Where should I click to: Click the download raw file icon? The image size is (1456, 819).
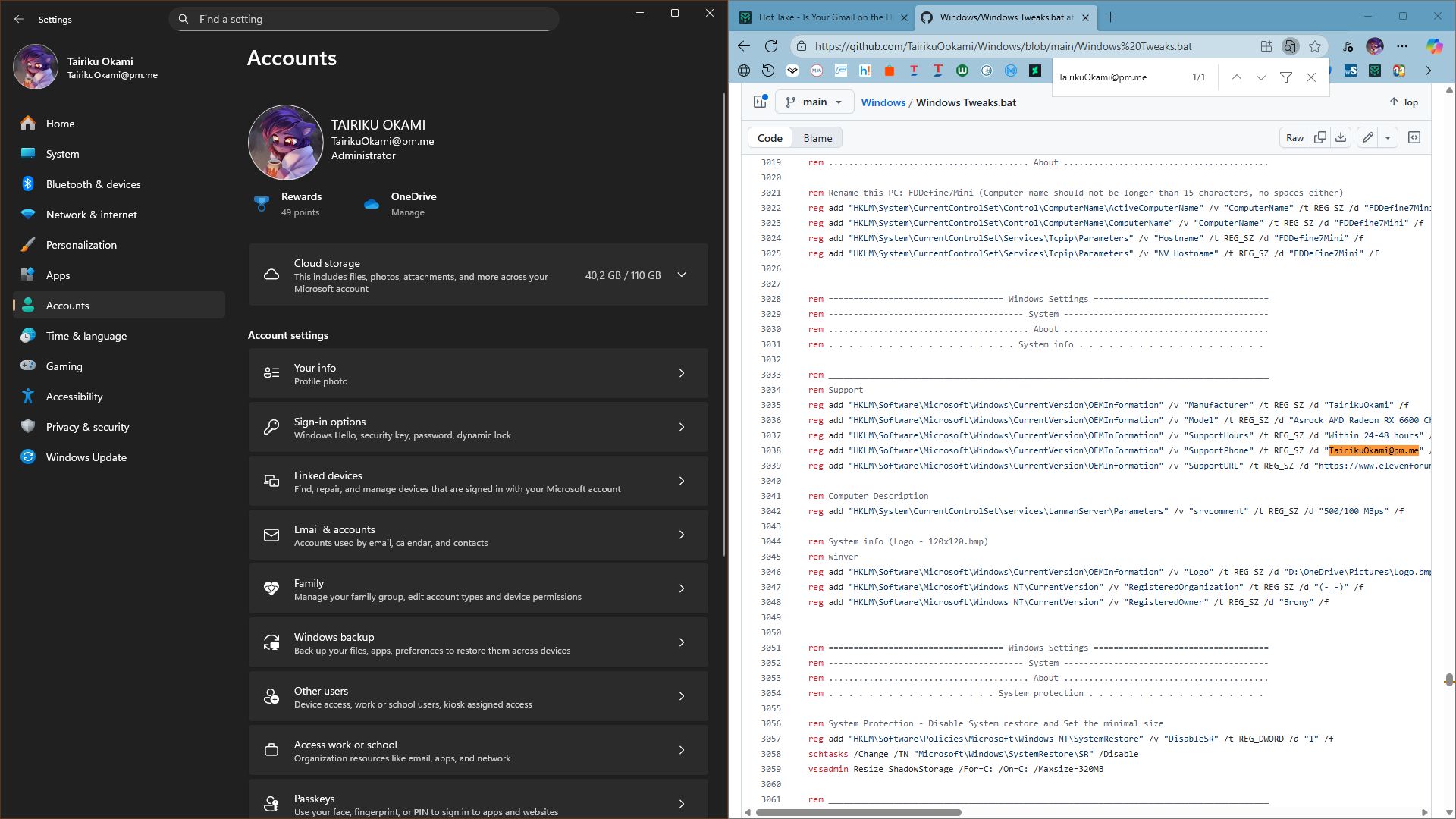click(x=1341, y=138)
